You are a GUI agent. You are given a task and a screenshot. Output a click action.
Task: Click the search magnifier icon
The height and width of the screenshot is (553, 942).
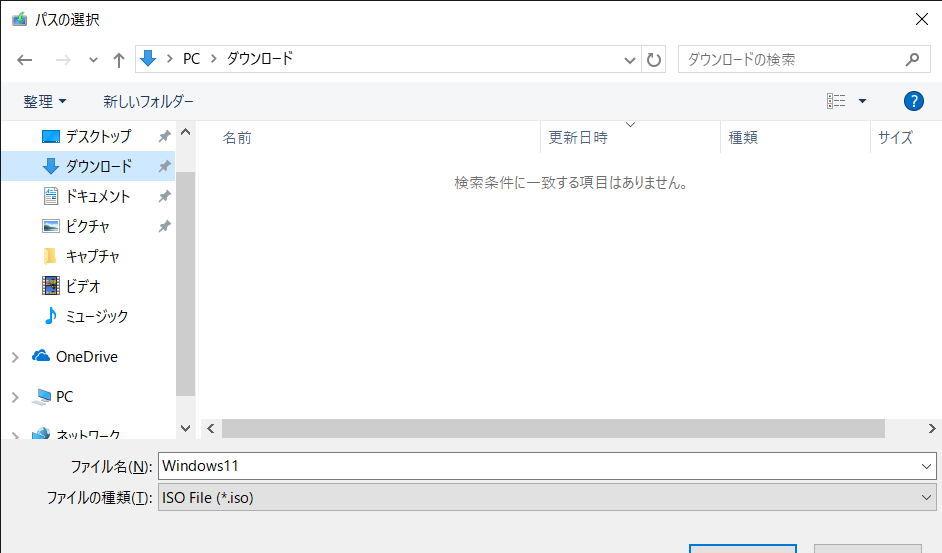click(x=913, y=60)
